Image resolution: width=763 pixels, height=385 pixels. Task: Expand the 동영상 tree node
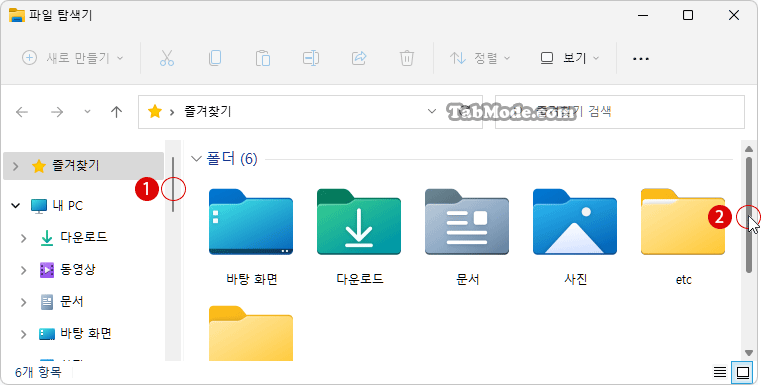tap(23, 270)
